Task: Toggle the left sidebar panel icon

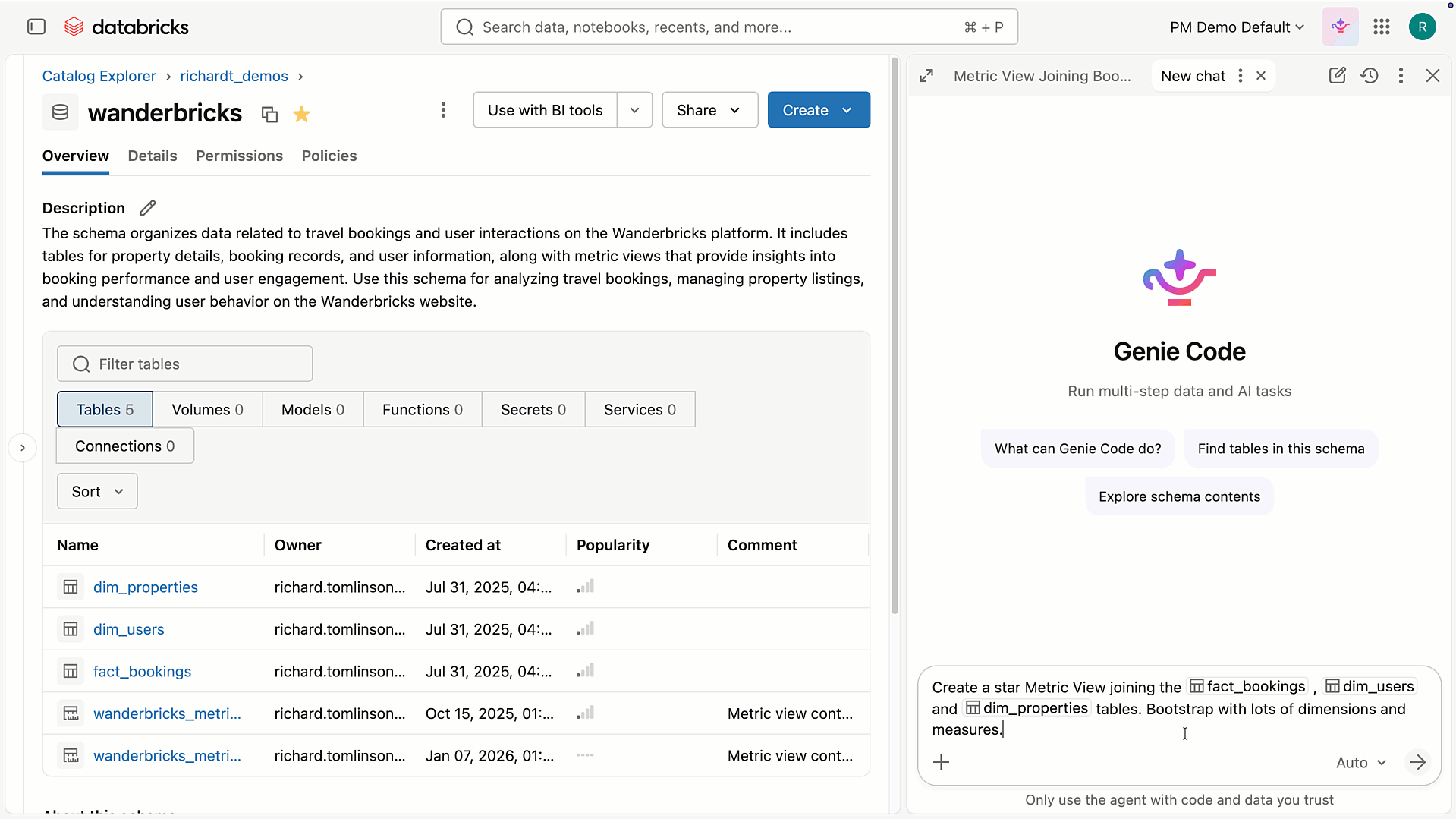Action: click(x=36, y=27)
